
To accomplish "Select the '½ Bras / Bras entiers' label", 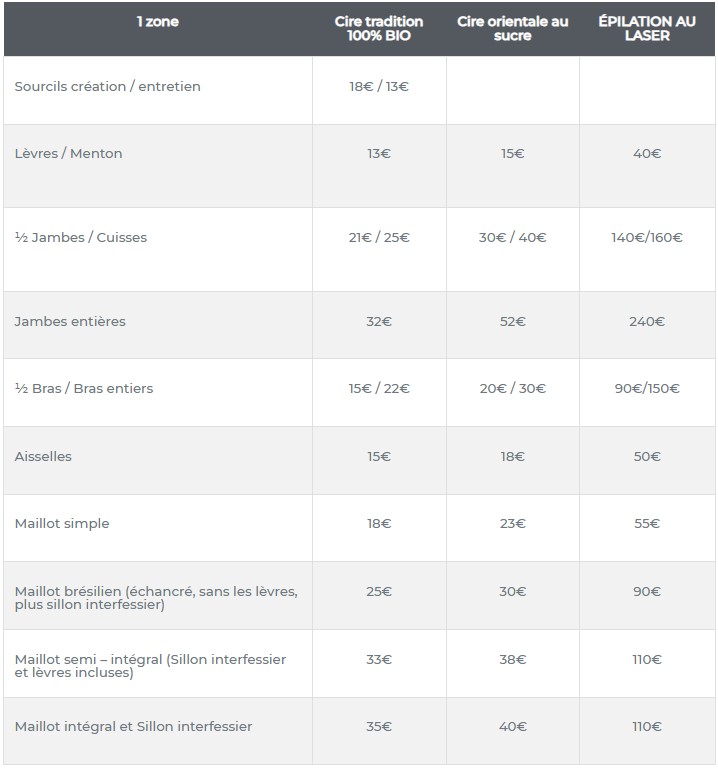I will [84, 389].
